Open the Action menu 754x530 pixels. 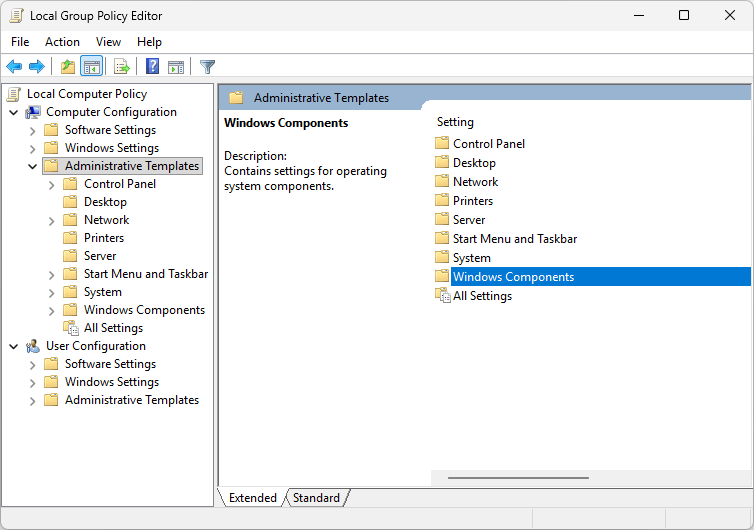[62, 42]
